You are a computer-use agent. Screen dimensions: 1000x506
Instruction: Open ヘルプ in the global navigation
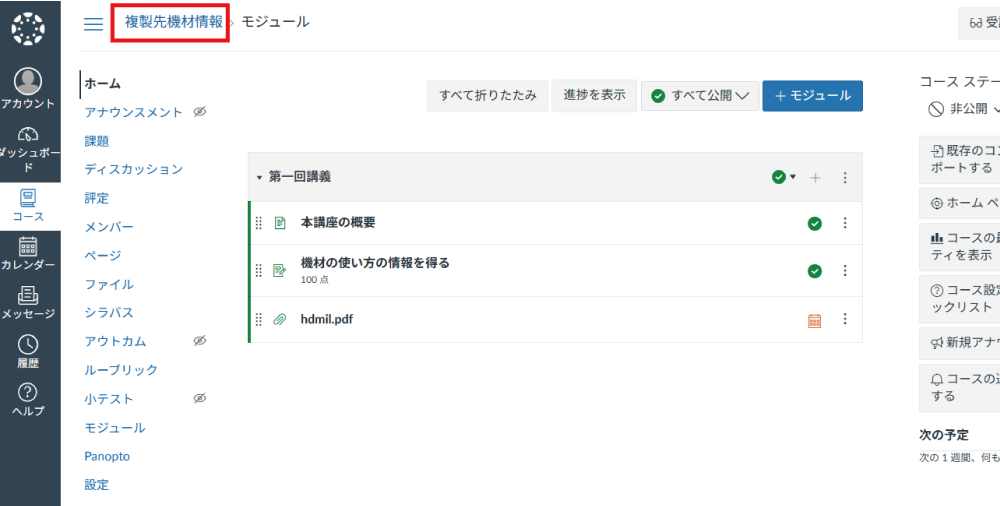click(28, 400)
